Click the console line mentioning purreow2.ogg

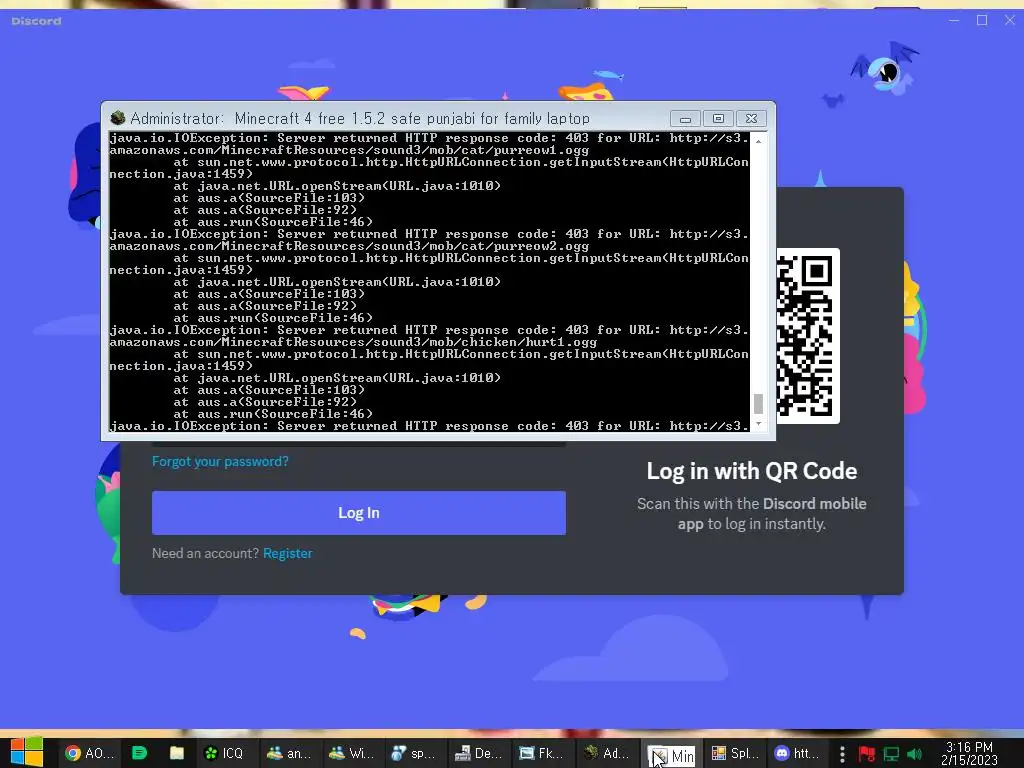(349, 246)
